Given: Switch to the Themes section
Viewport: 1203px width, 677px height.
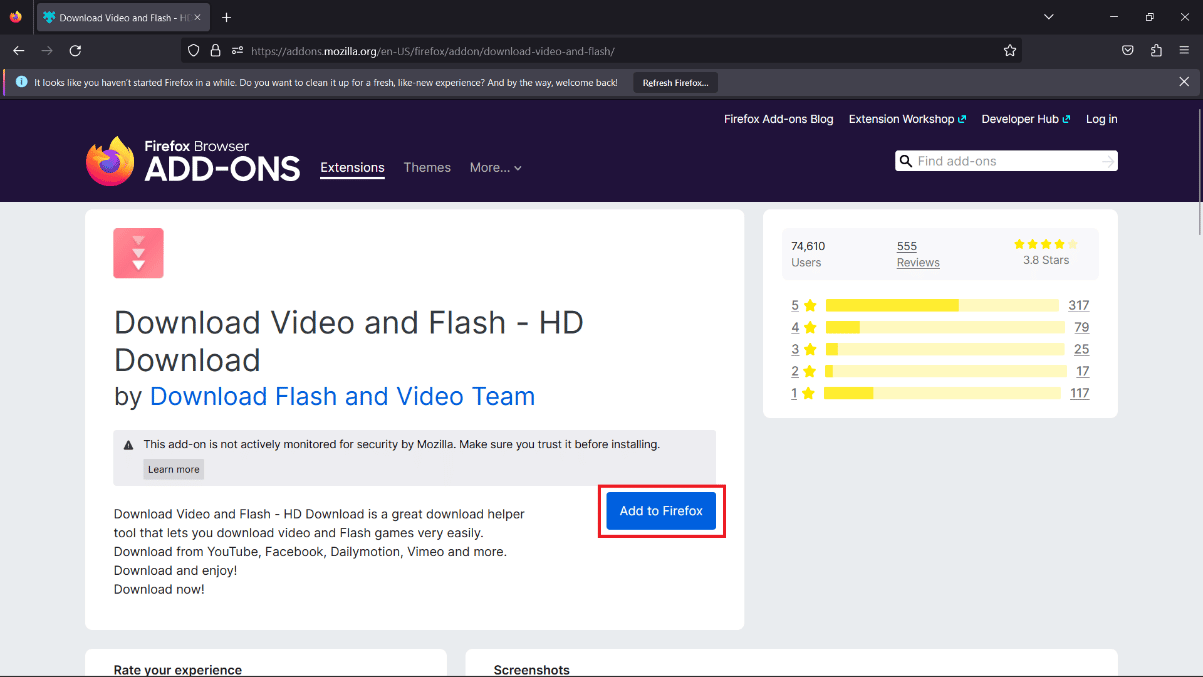Looking at the screenshot, I should tap(427, 167).
